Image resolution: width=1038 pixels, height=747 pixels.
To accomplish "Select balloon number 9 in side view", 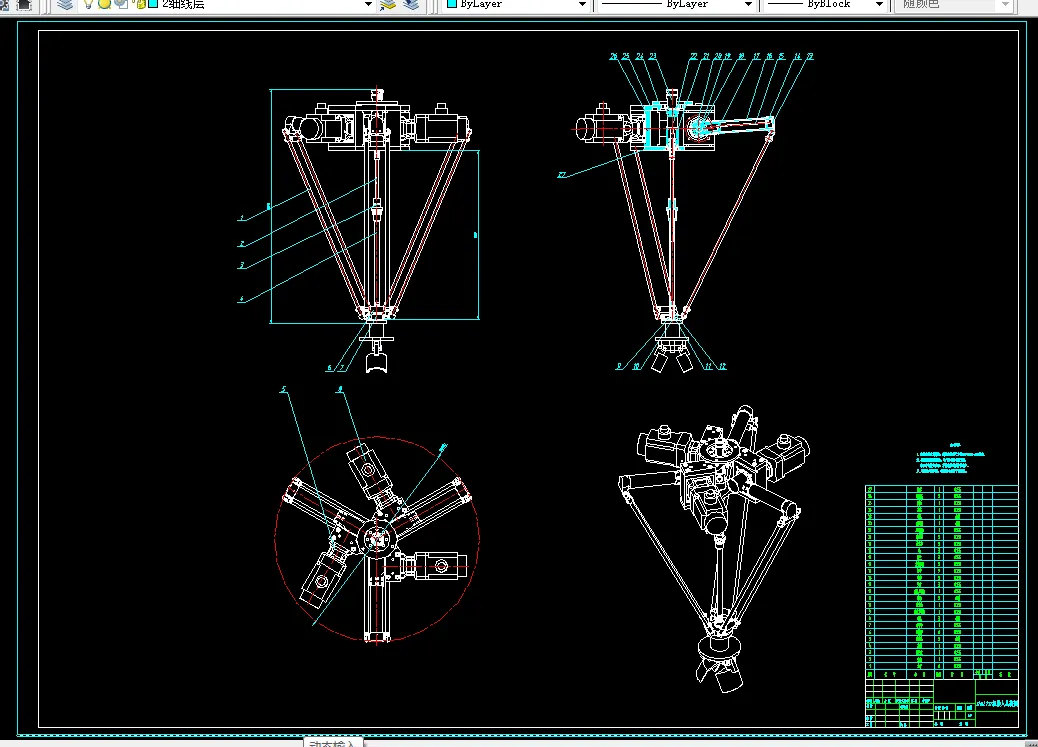I will (619, 366).
